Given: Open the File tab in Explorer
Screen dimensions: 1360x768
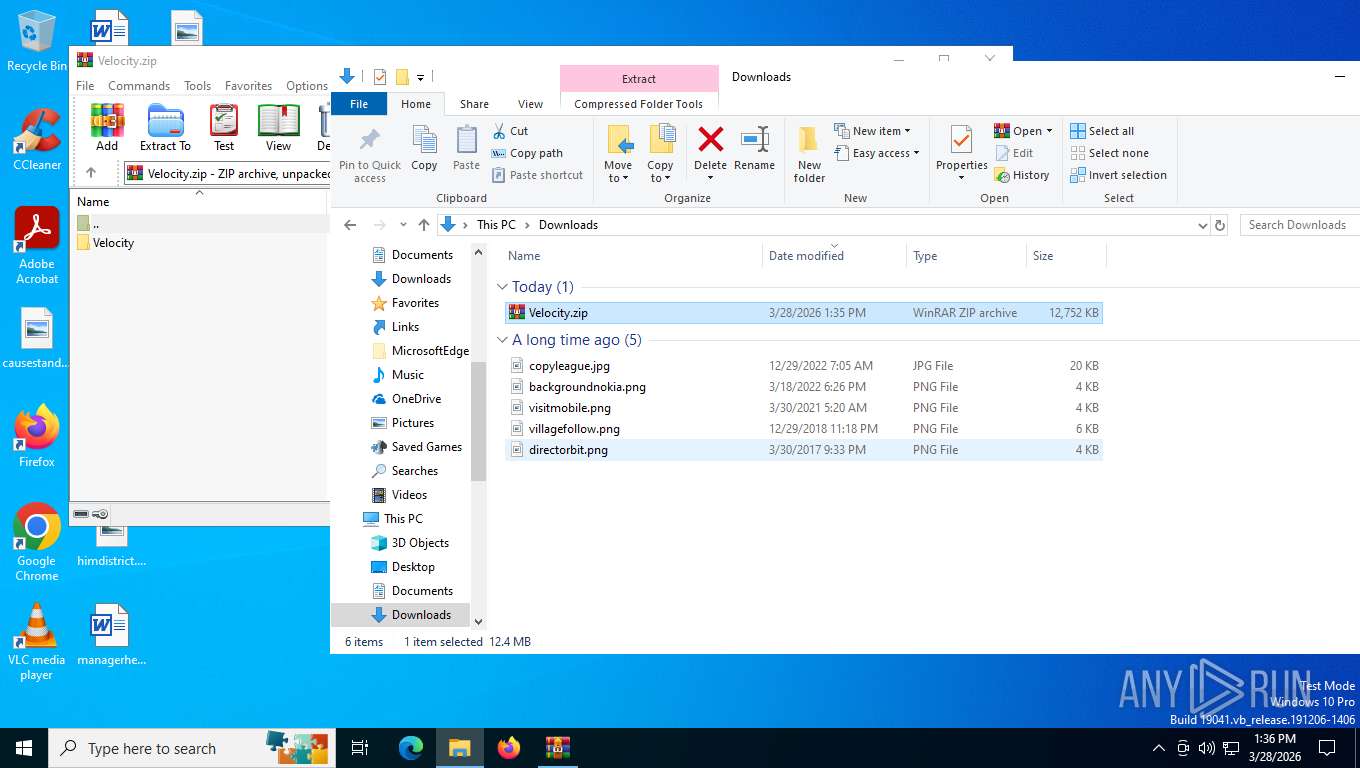Looking at the screenshot, I should tap(359, 104).
